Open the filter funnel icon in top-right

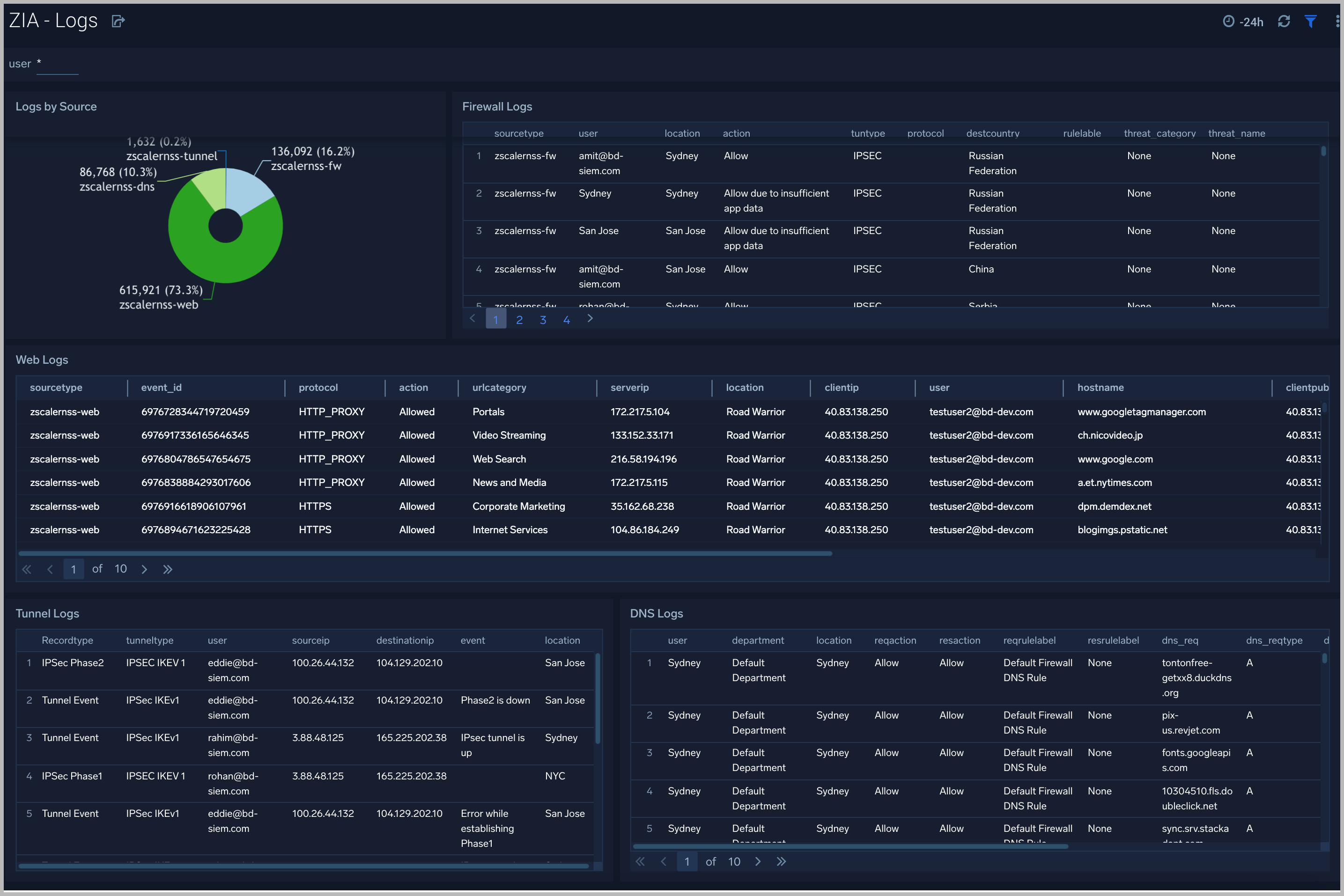1310,21
